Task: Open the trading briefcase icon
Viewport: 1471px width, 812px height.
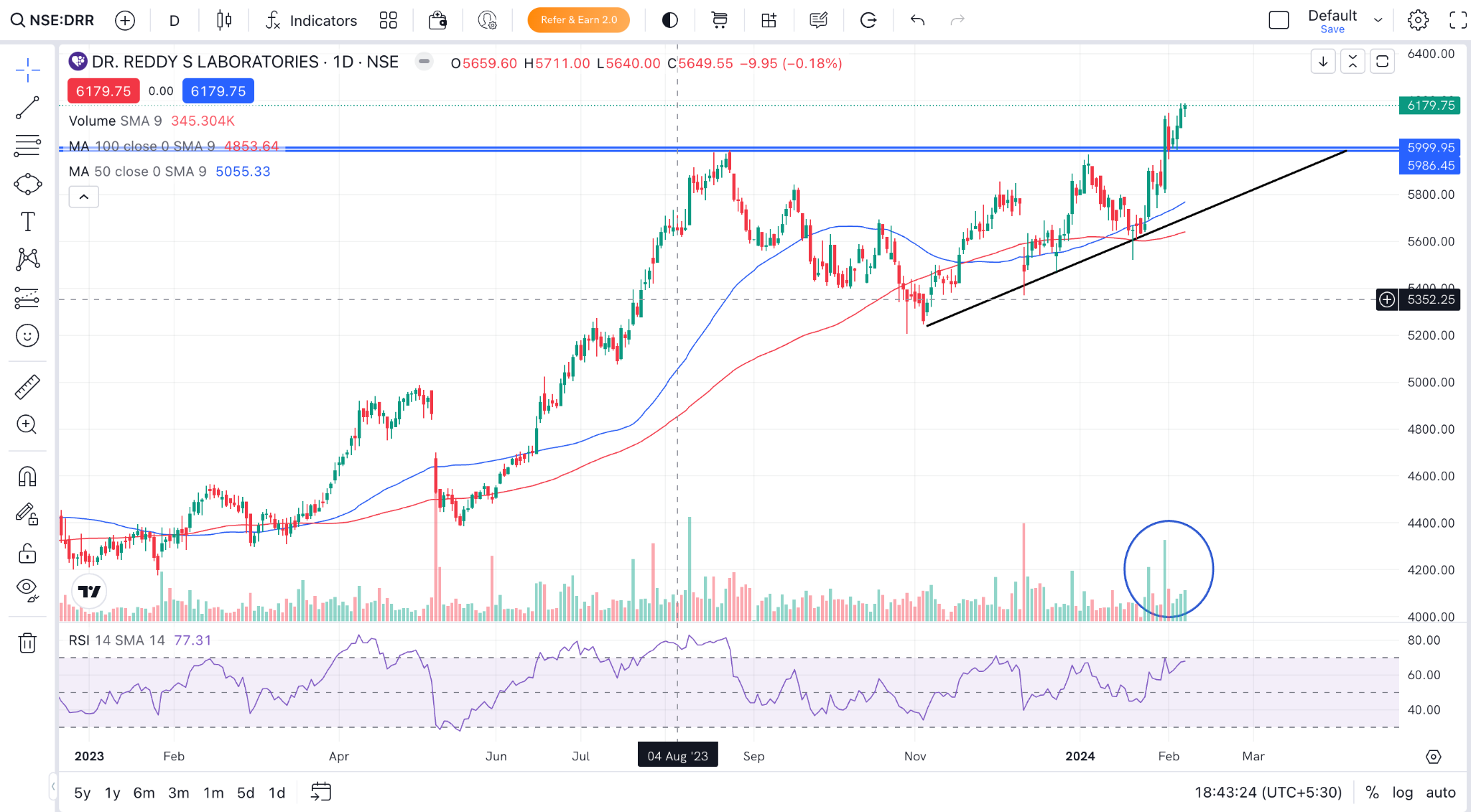Action: pos(437,20)
